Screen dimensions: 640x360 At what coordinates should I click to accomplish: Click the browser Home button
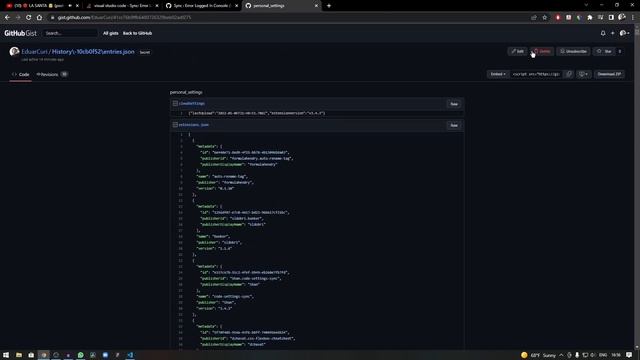(x=39, y=18)
